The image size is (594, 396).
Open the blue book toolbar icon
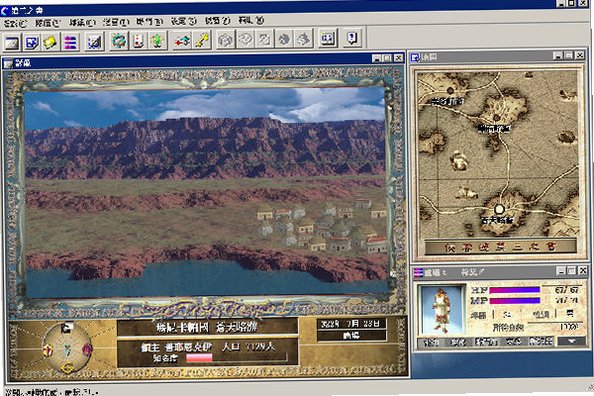327,38
